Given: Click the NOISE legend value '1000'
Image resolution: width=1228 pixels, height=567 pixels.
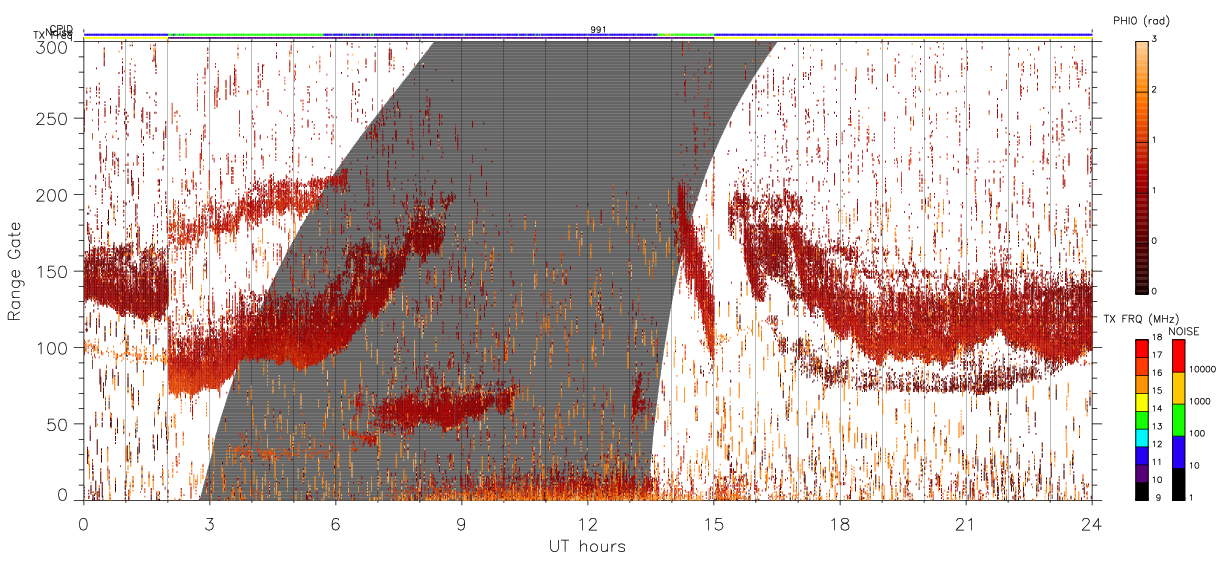Looking at the screenshot, I should (1199, 401).
